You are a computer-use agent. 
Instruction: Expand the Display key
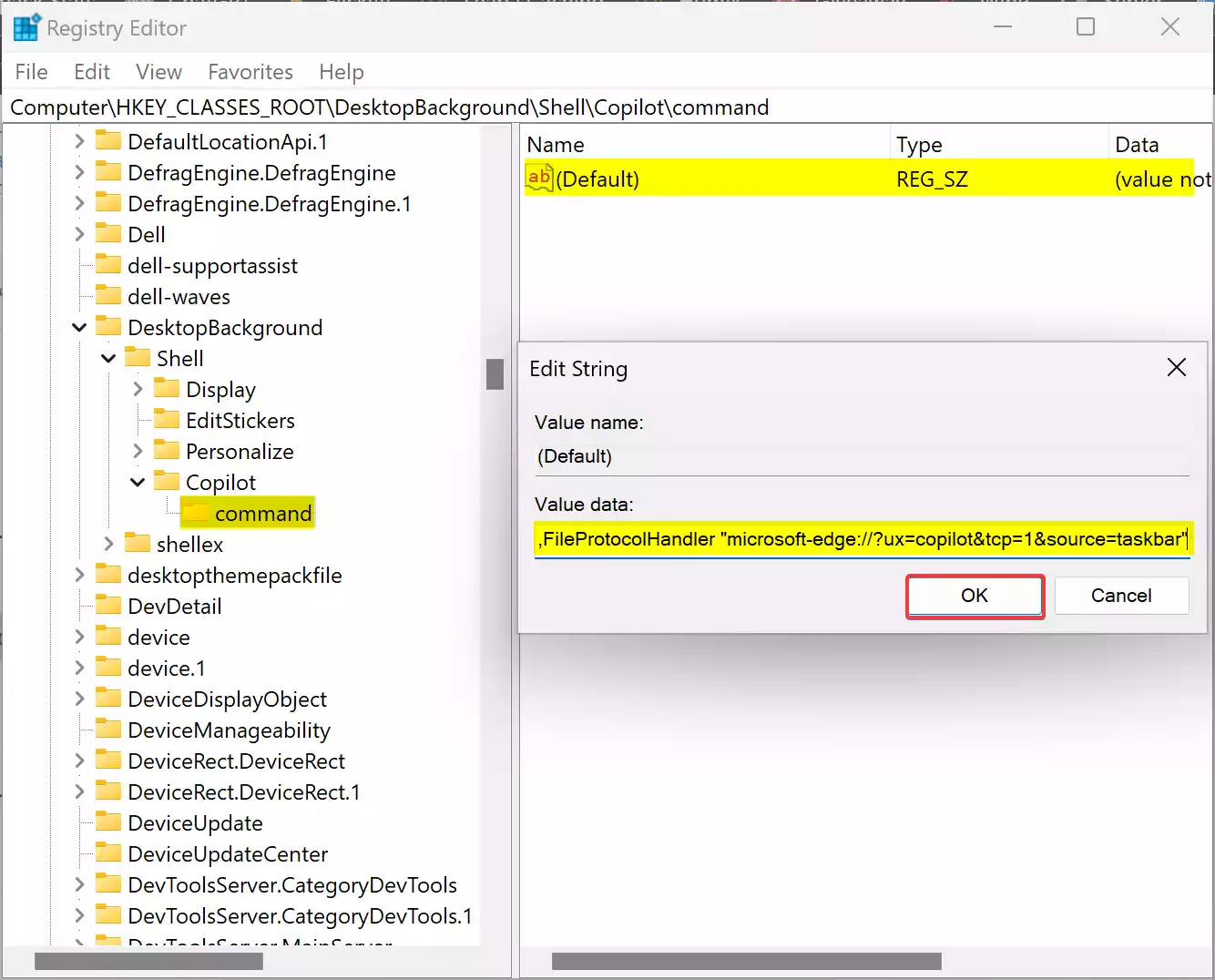[x=138, y=389]
